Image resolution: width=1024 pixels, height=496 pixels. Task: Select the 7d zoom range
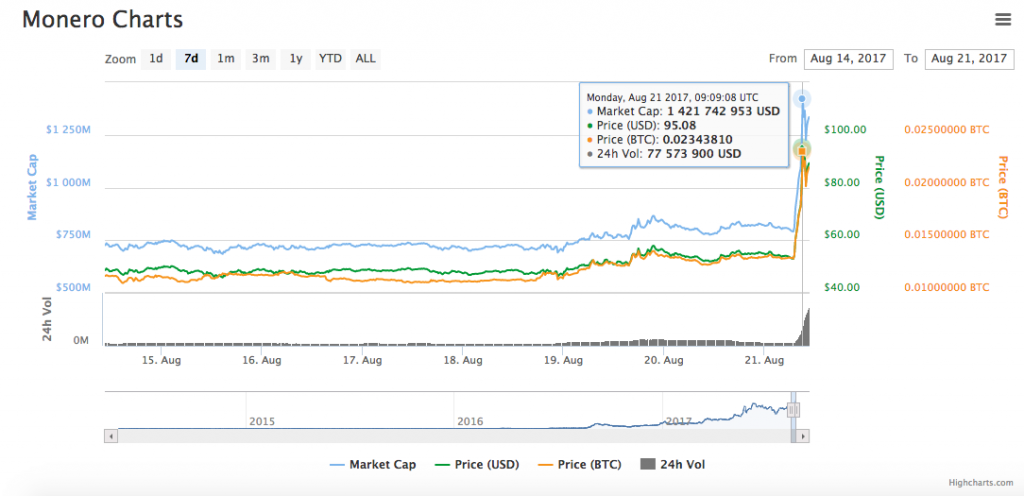click(x=190, y=59)
